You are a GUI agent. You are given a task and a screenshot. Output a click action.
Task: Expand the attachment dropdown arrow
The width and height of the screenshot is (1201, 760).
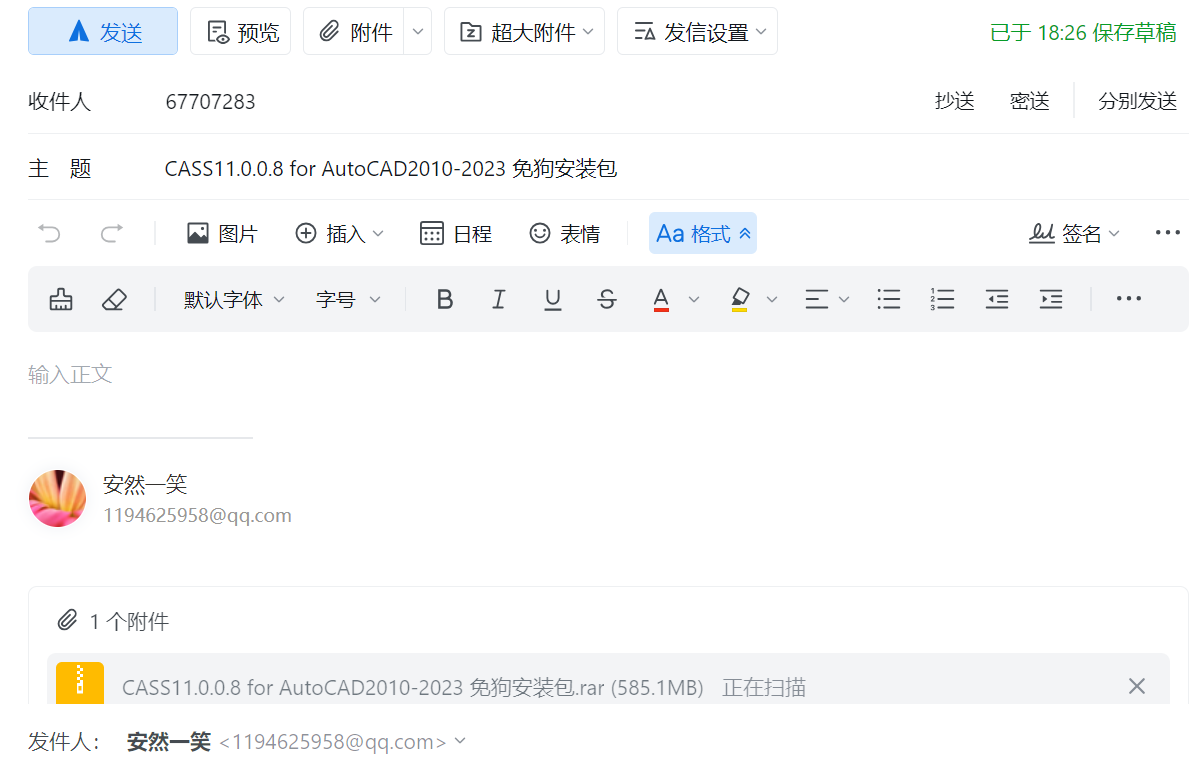point(418,31)
